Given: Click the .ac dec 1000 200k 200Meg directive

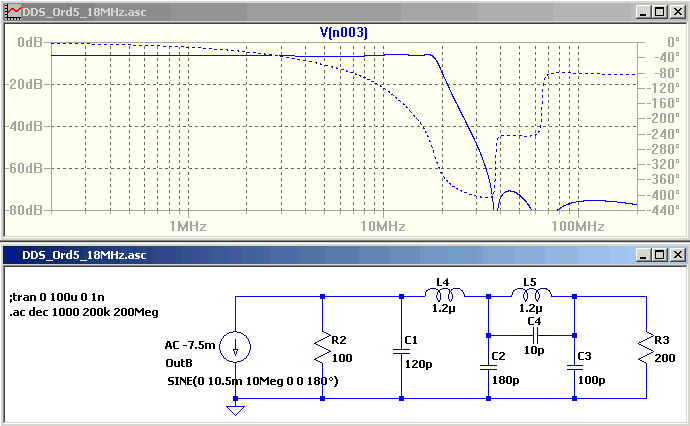Looking at the screenshot, I should 84,312.
